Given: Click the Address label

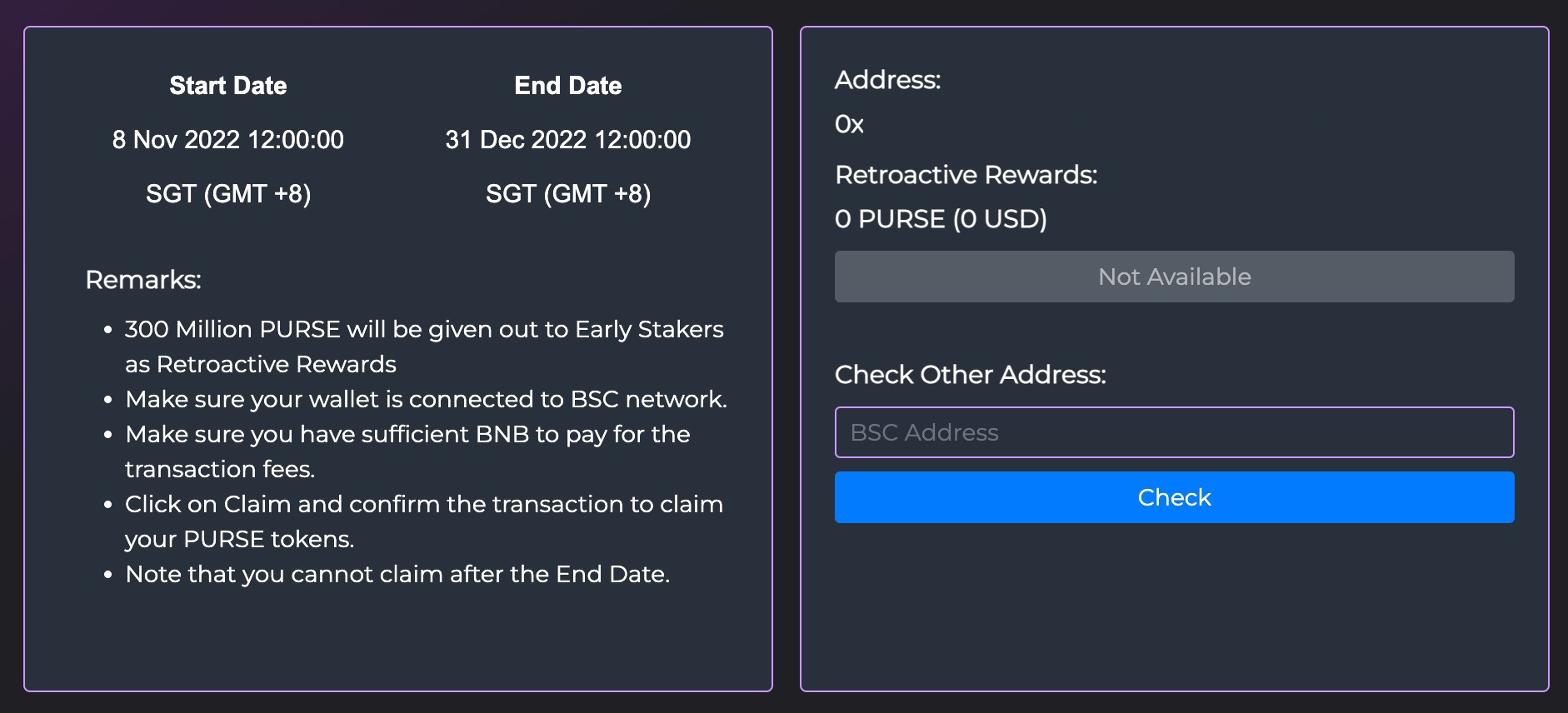Looking at the screenshot, I should (887, 80).
